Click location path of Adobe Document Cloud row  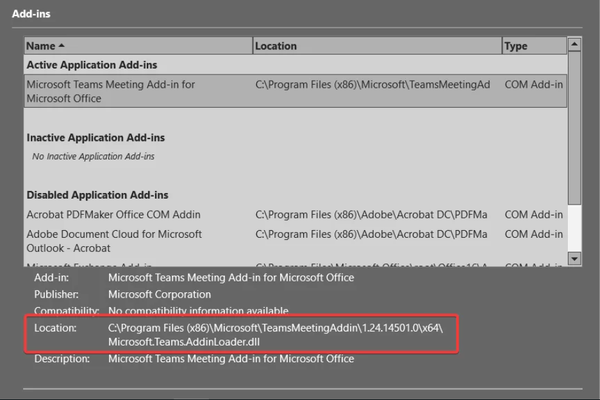(x=371, y=234)
